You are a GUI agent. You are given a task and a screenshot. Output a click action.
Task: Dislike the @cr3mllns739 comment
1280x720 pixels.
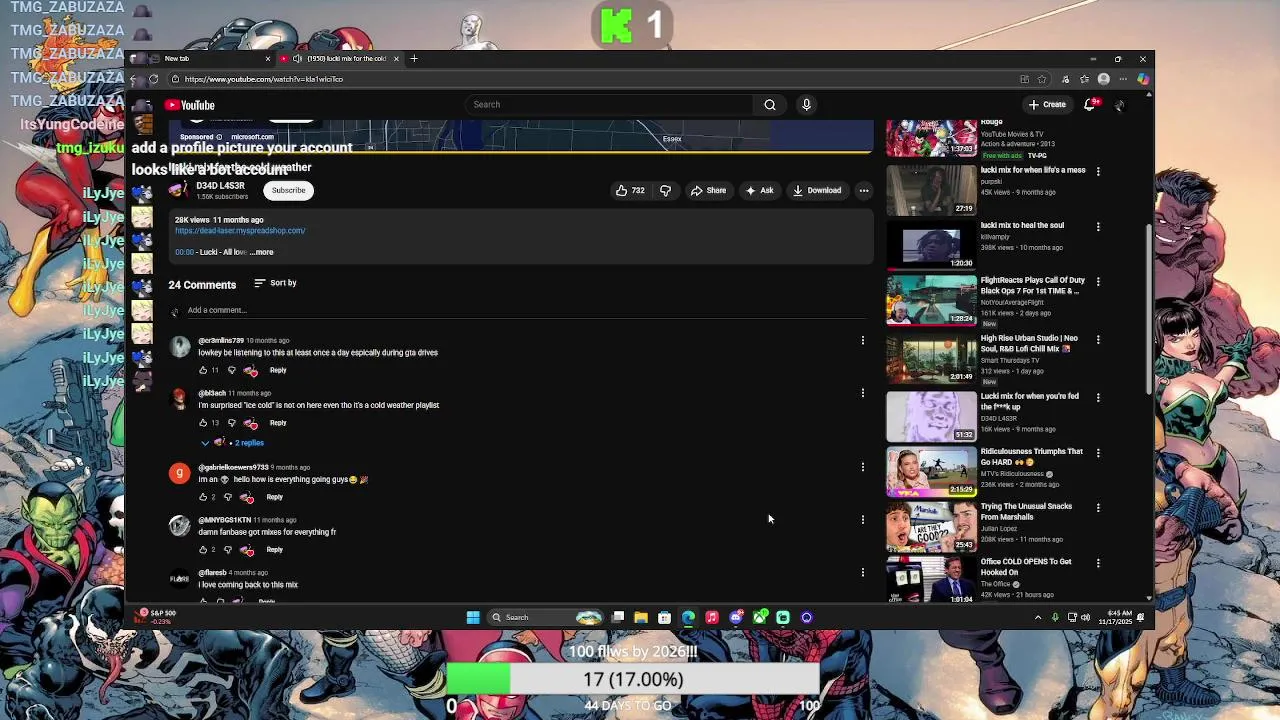pos(231,370)
